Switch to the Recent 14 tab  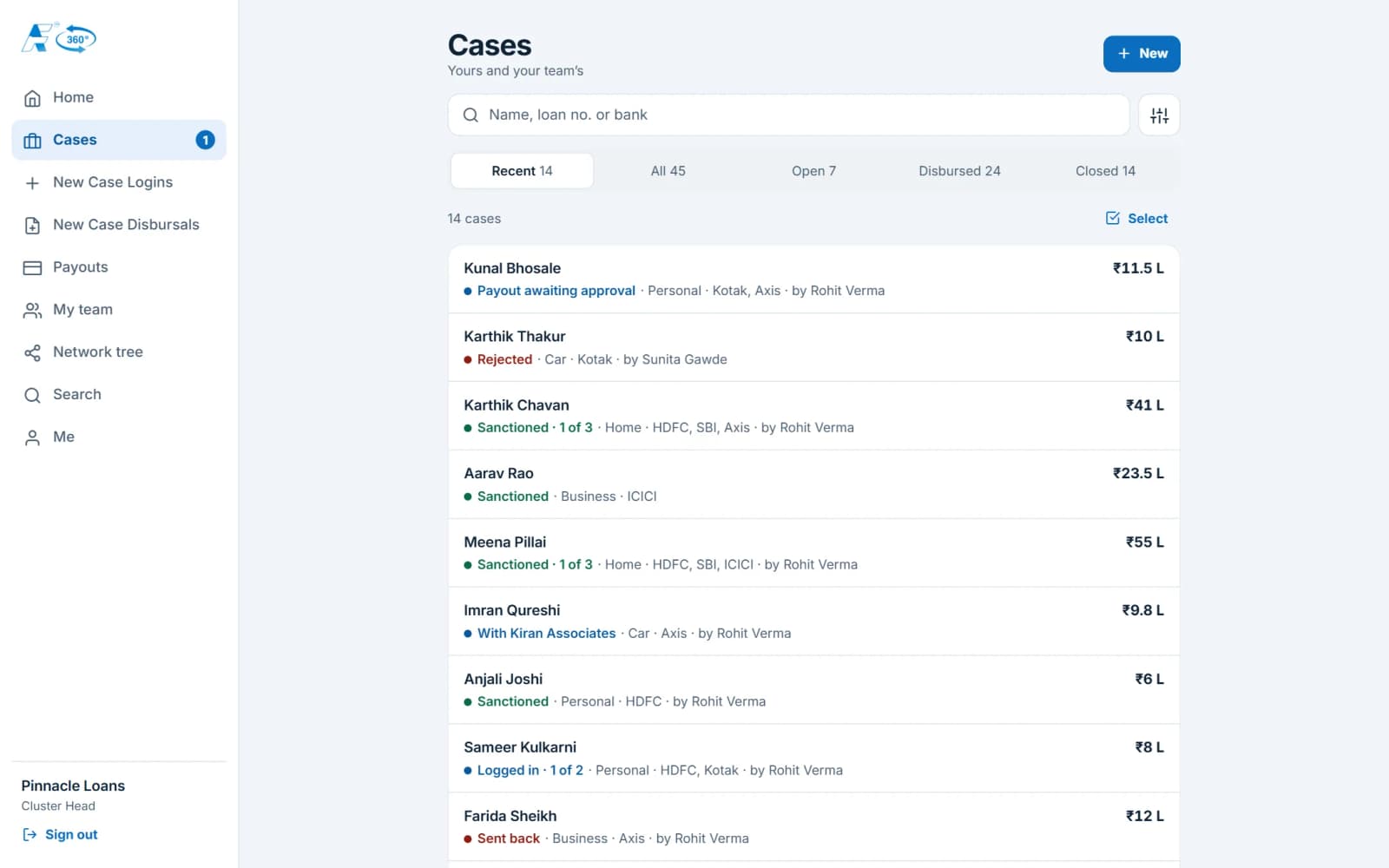click(x=522, y=171)
